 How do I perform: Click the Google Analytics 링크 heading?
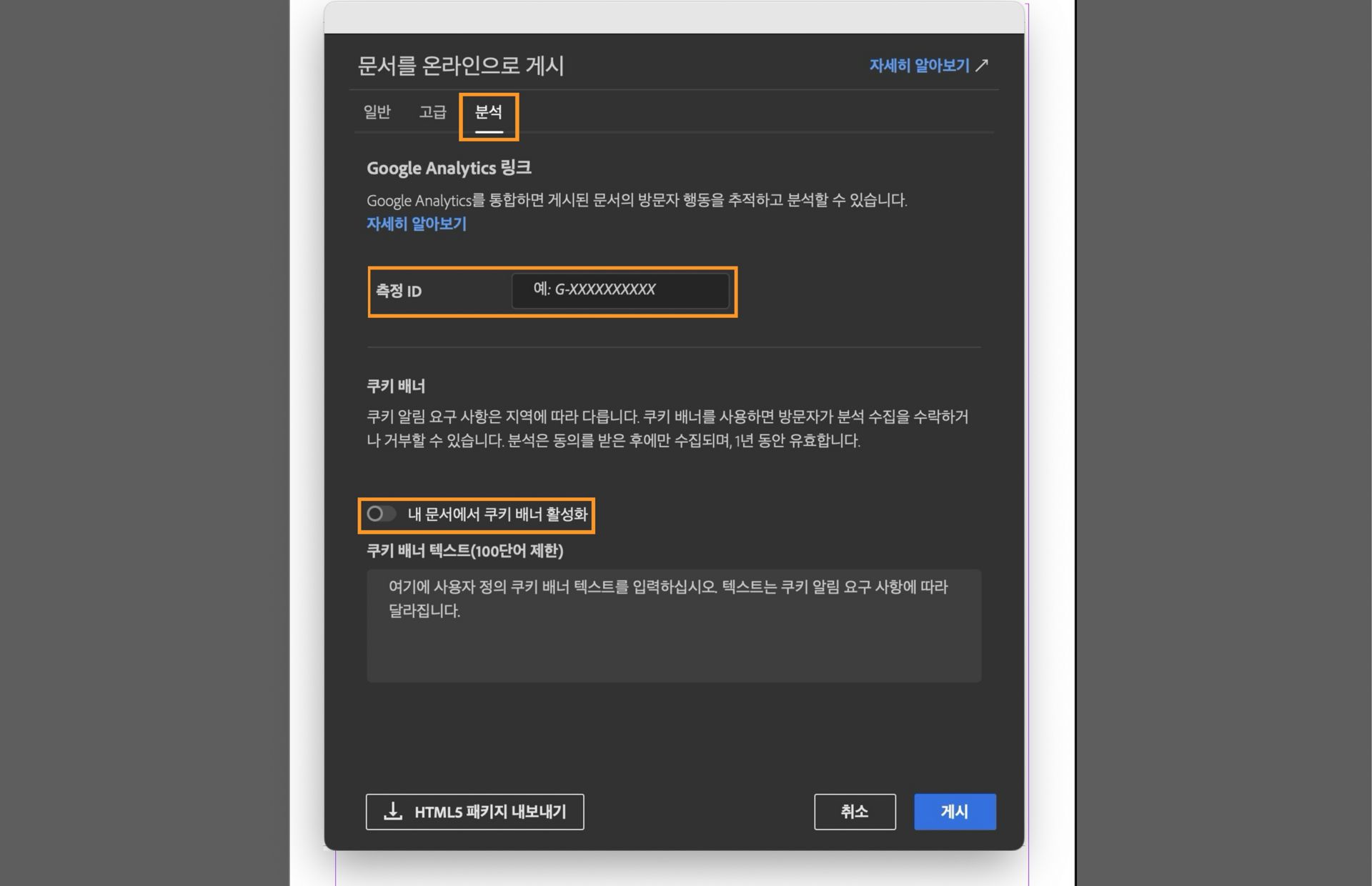tap(447, 168)
